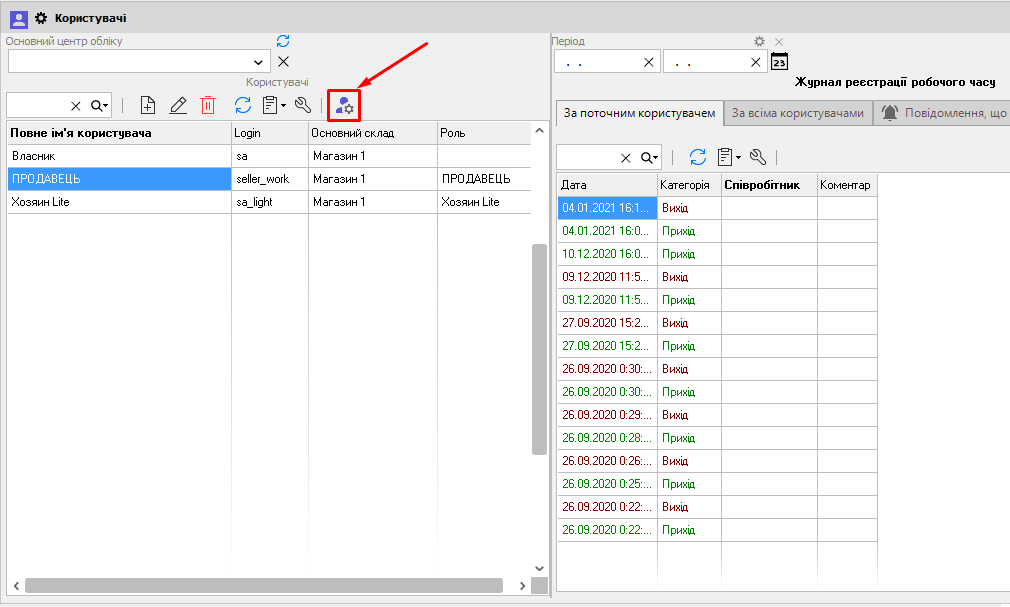Clear the main accounting center field
This screenshot has height=607, width=1010.
click(x=283, y=62)
